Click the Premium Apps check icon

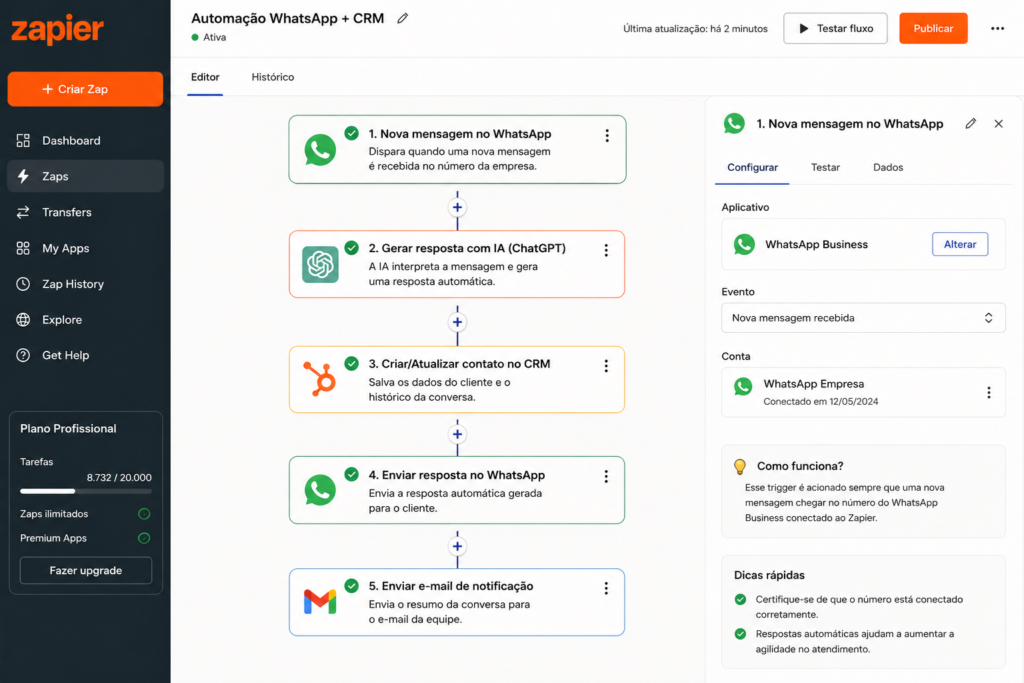coord(144,538)
